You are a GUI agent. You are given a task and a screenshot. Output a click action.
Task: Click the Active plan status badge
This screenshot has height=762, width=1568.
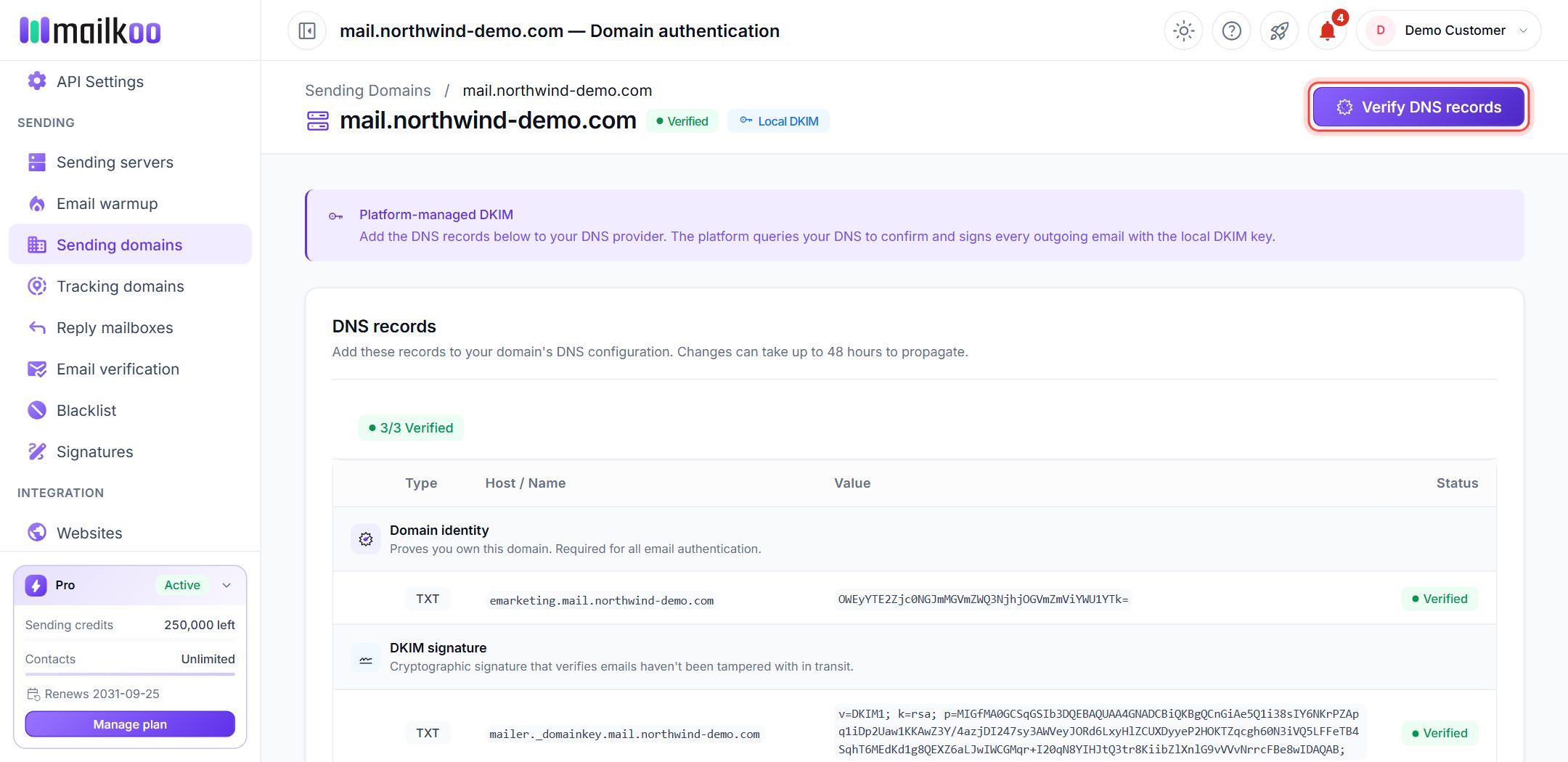[182, 585]
